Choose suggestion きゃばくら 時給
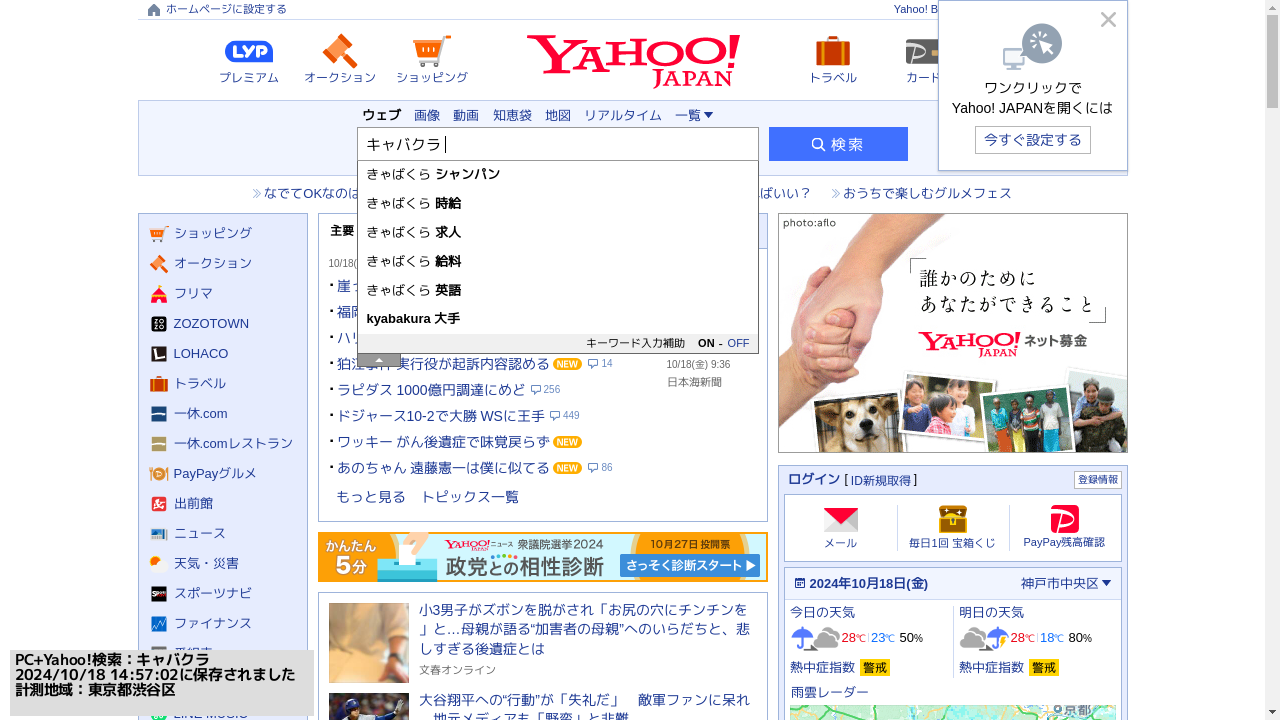Image resolution: width=1280 pixels, height=720 pixels. coord(558,203)
